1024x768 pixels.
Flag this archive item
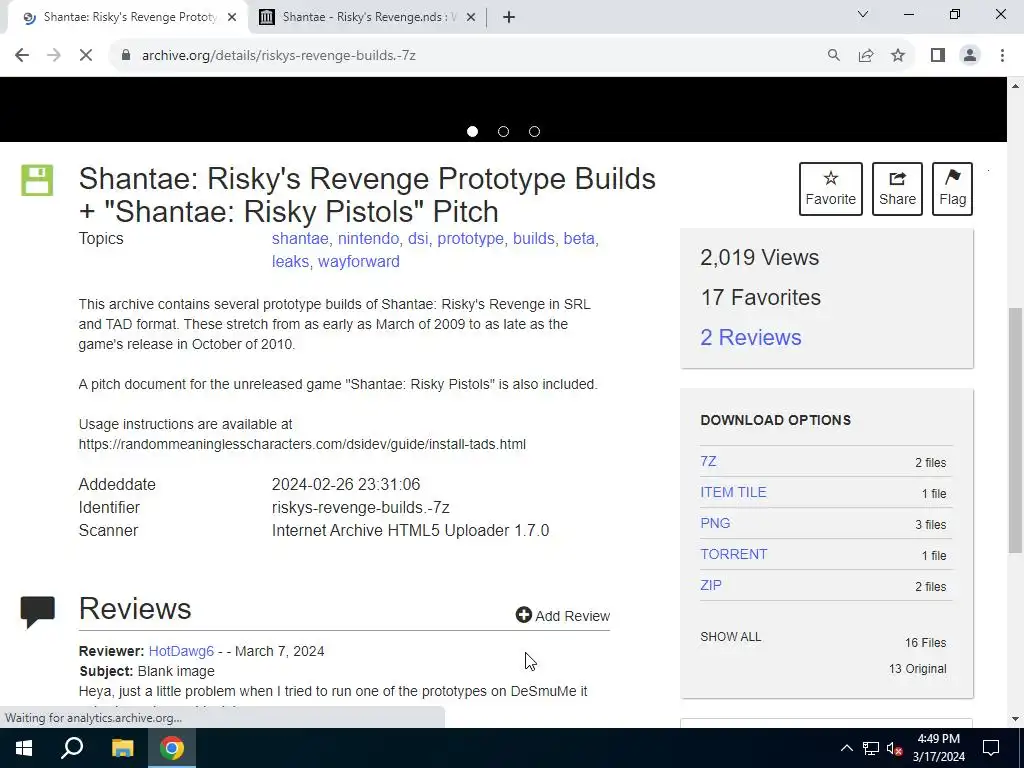(952, 189)
